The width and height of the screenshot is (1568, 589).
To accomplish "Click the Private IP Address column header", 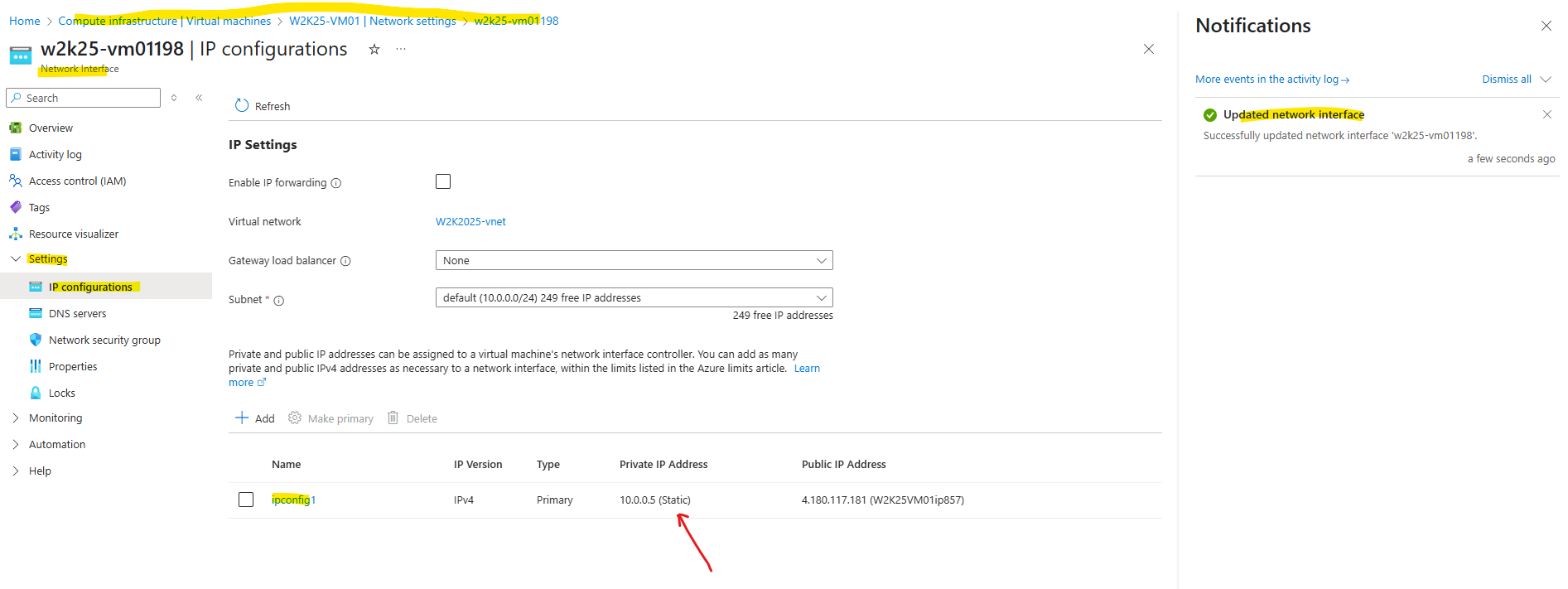I will click(663, 465).
